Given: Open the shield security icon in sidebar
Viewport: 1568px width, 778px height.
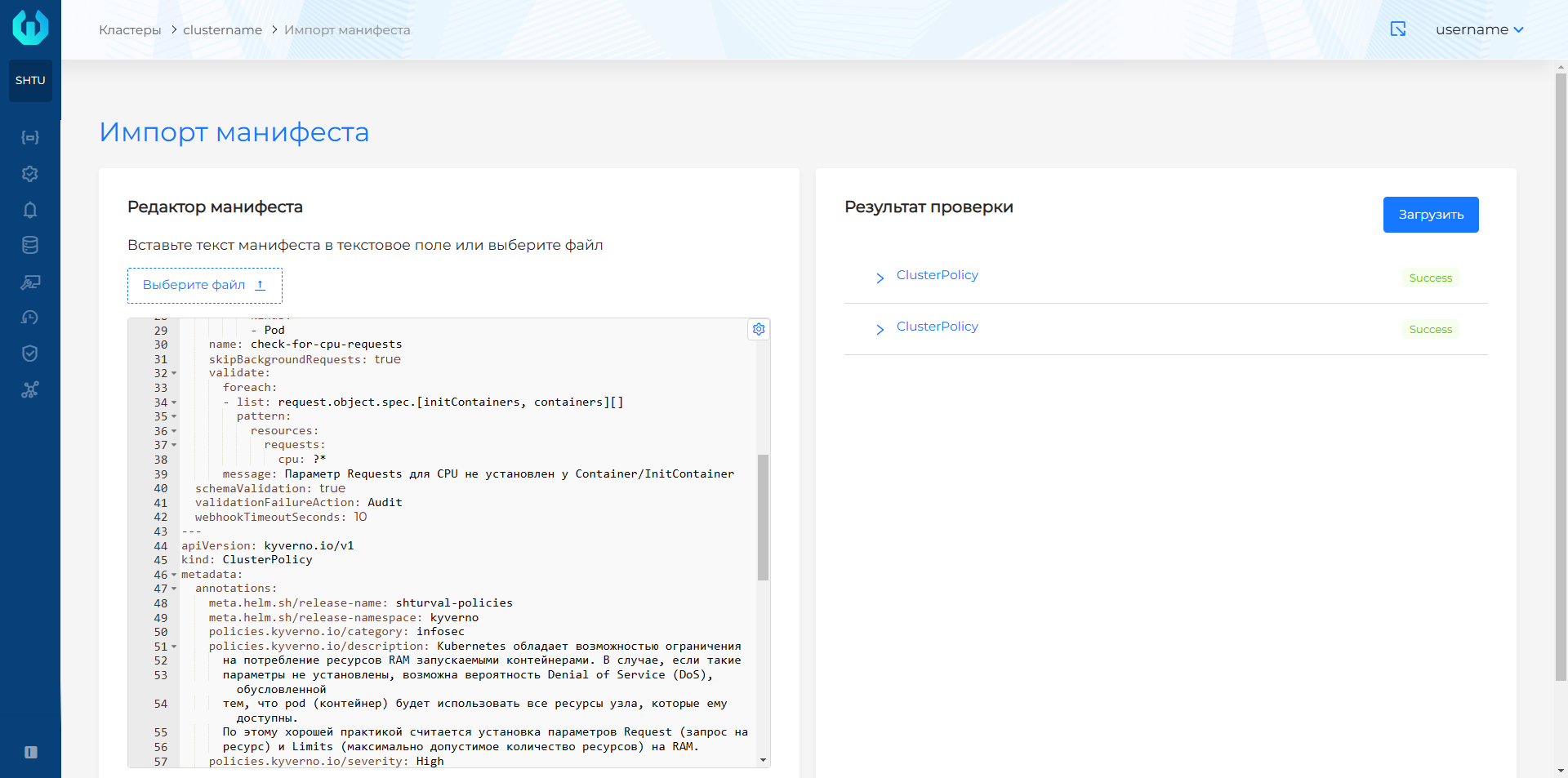Looking at the screenshot, I should click(30, 353).
